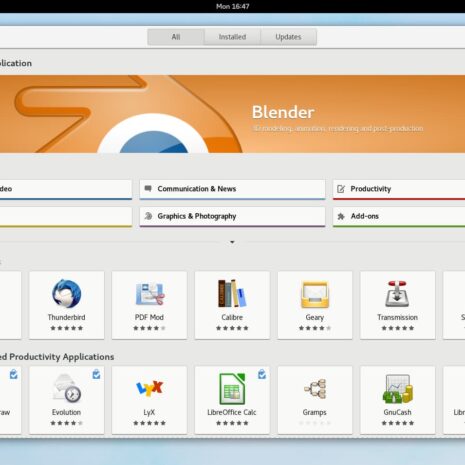Open the Productivity category
This screenshot has height=465, width=465.
click(399, 189)
